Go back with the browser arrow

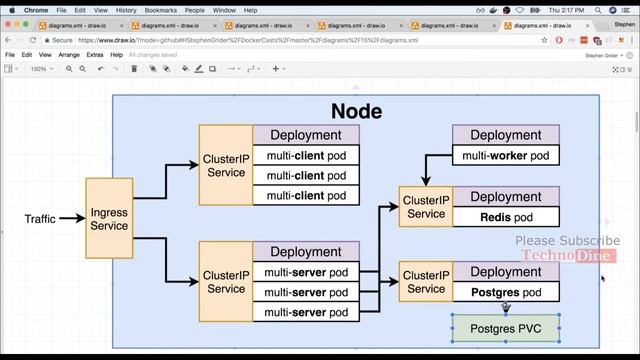(x=9, y=40)
